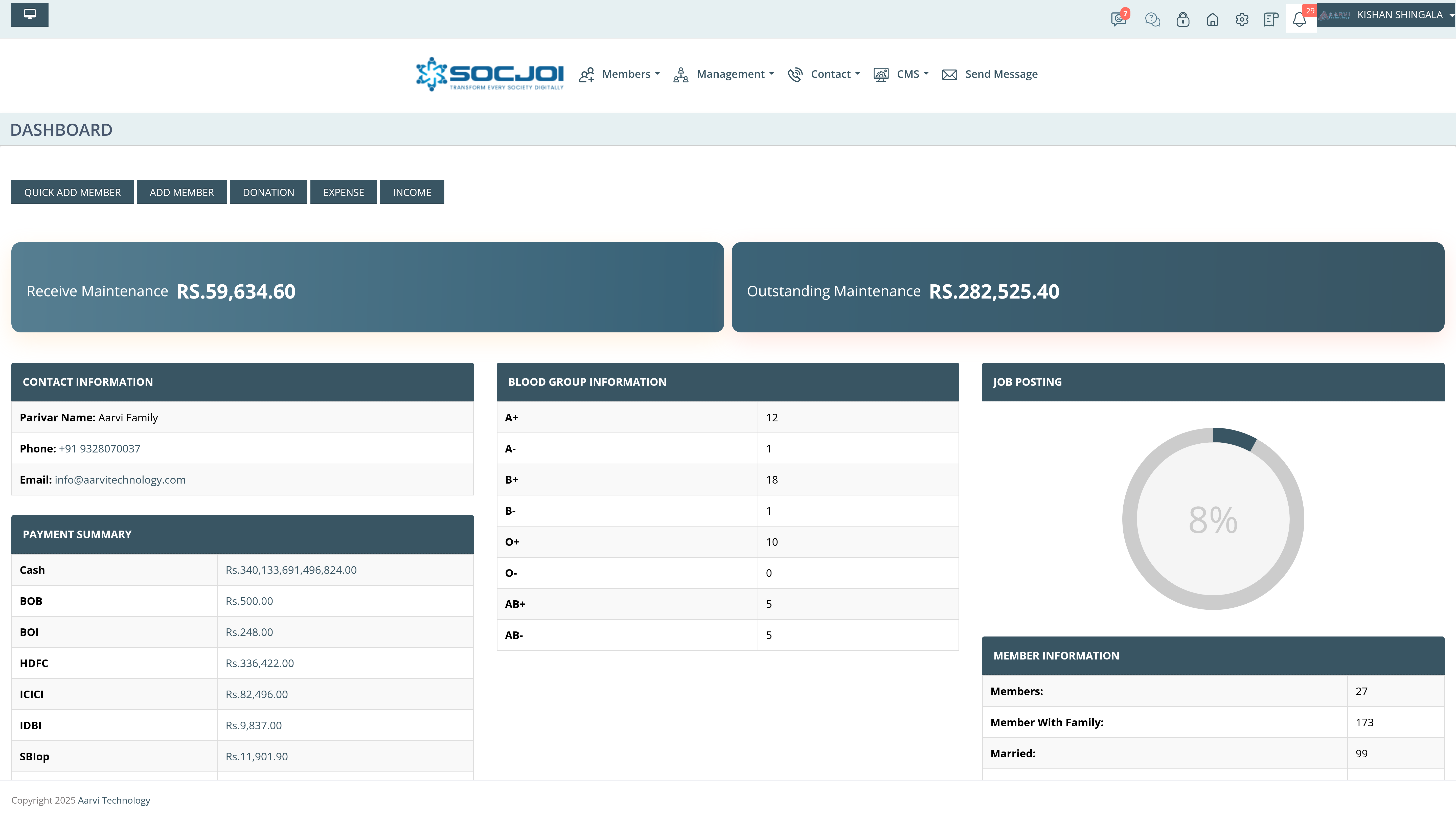This screenshot has width=1456, height=819.
Task: Open the help question chat icon
Action: 1152,20
